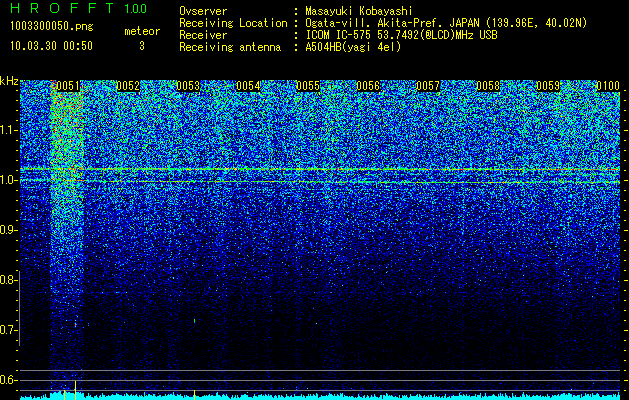This screenshot has width=629, height=400.
Task: Click the 0054 time marker label
Action: point(248,86)
